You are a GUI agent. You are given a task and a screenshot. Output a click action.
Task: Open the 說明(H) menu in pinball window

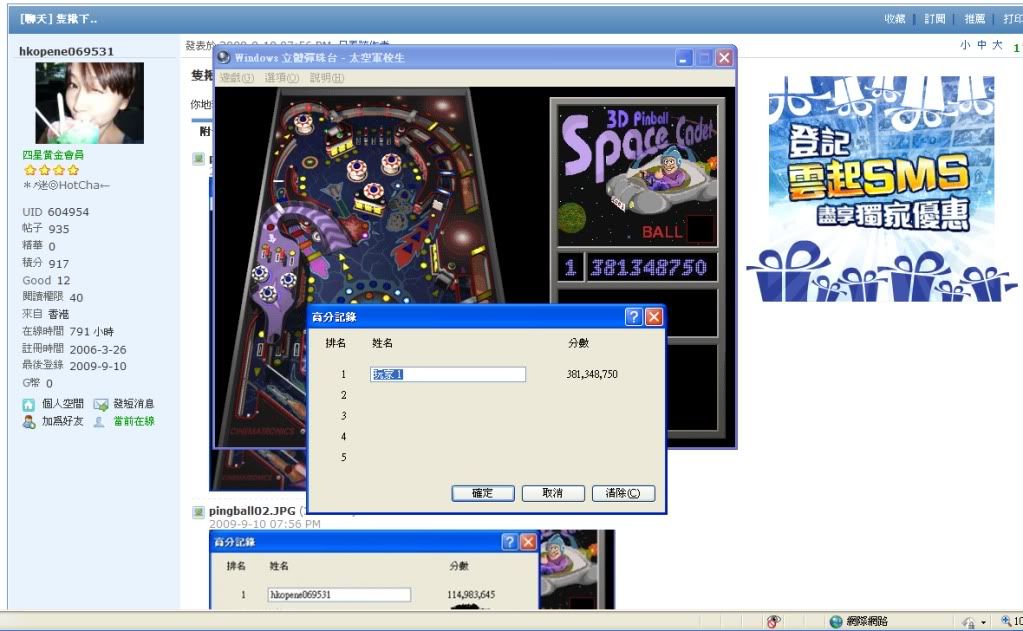coord(327,78)
